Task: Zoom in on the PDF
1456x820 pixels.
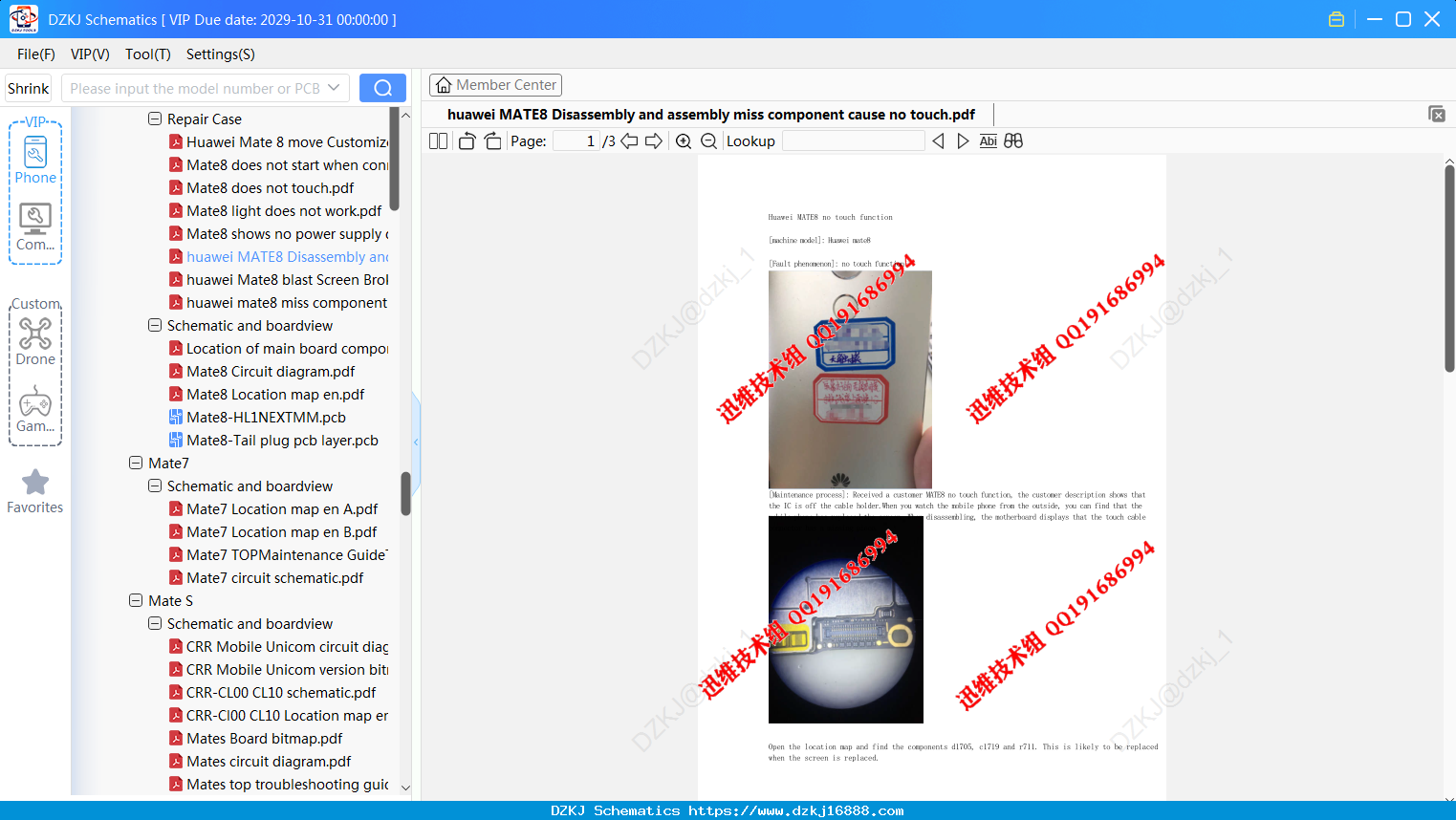Action: tap(684, 141)
